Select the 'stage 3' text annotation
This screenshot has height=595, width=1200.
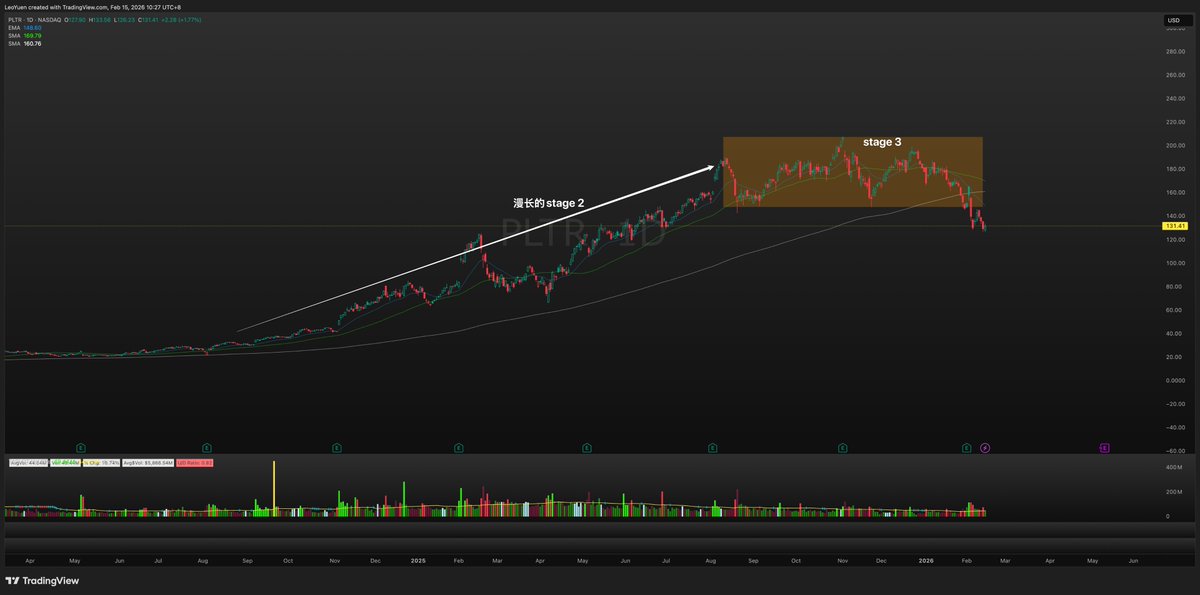click(x=882, y=143)
